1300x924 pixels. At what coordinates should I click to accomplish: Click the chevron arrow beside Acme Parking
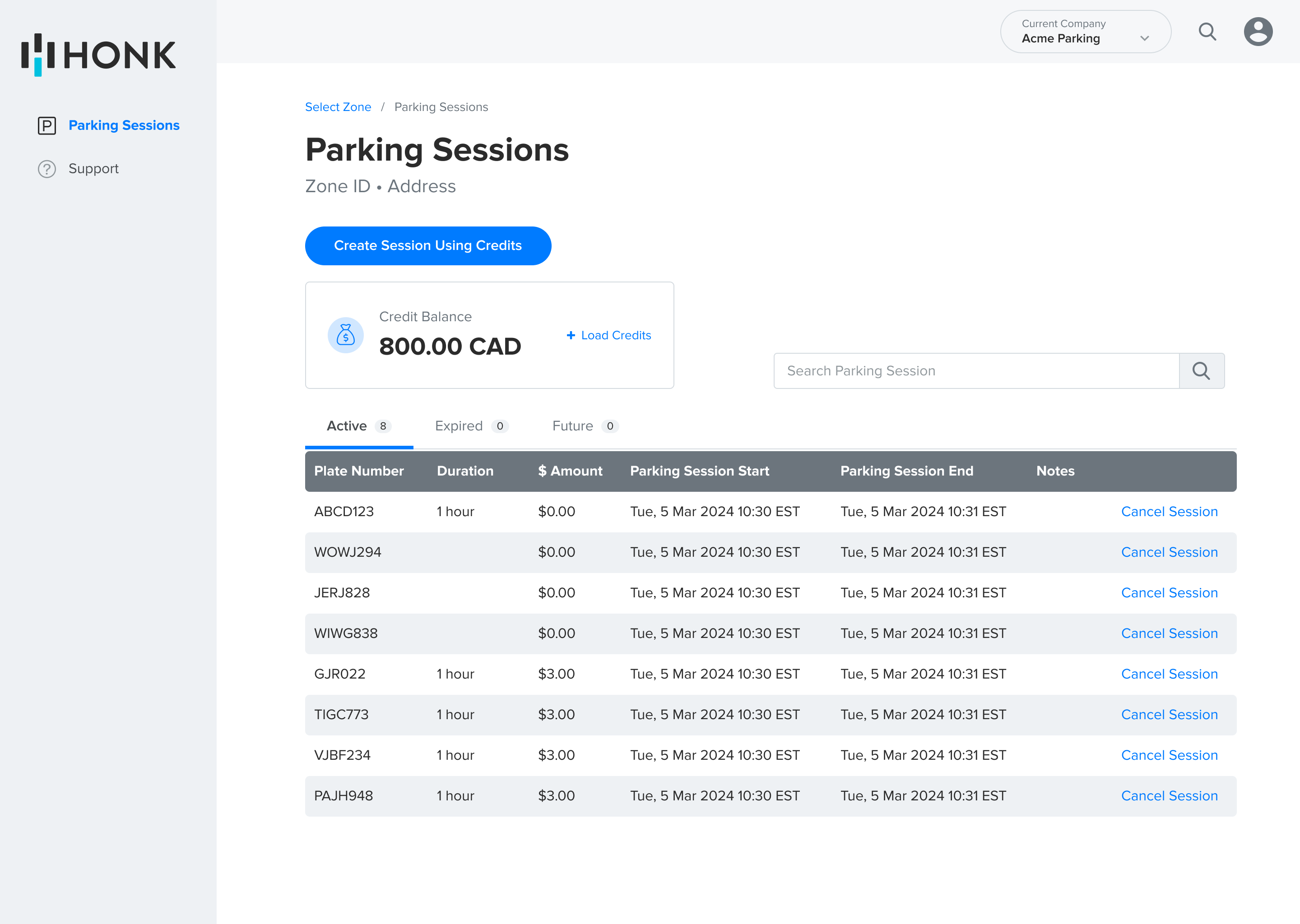(x=1145, y=39)
